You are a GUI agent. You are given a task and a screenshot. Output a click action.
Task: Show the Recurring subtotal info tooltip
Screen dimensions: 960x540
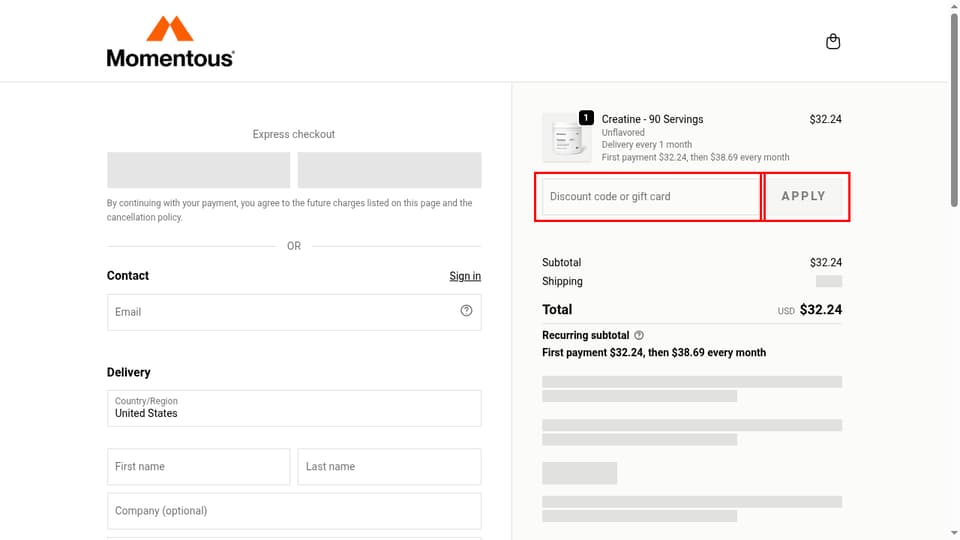(x=639, y=336)
